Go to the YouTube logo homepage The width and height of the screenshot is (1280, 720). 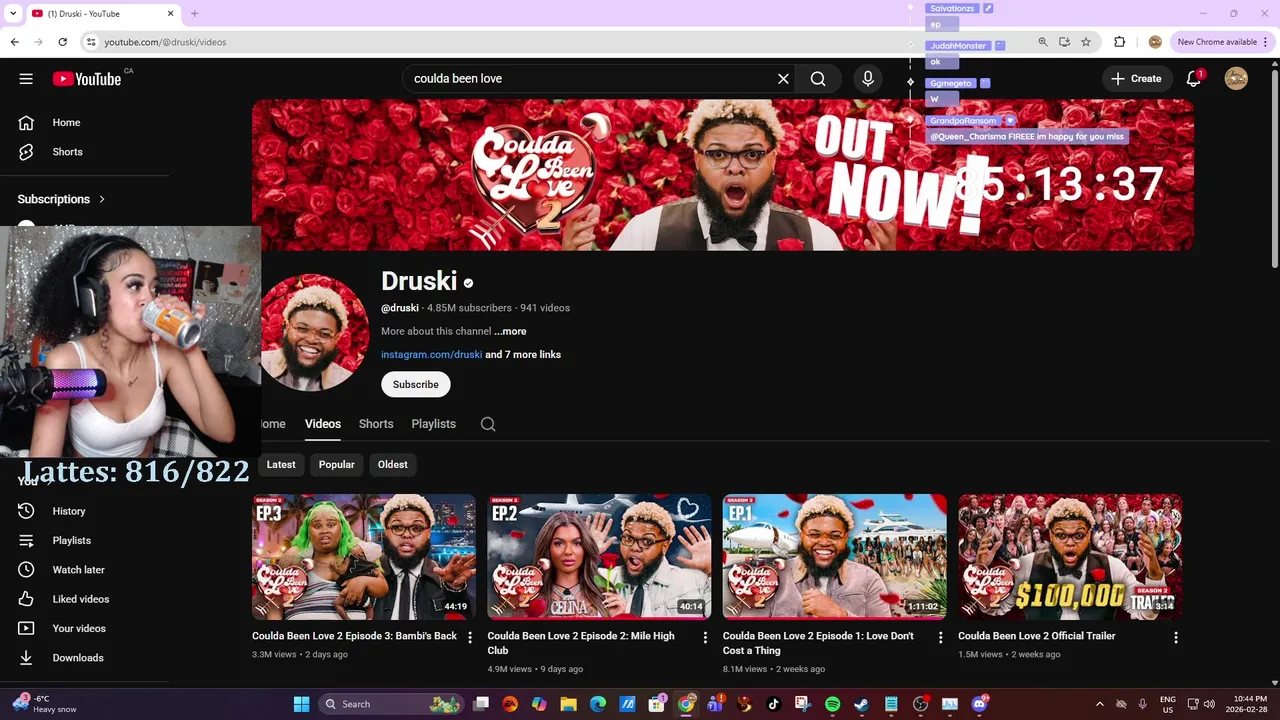[x=87, y=79]
